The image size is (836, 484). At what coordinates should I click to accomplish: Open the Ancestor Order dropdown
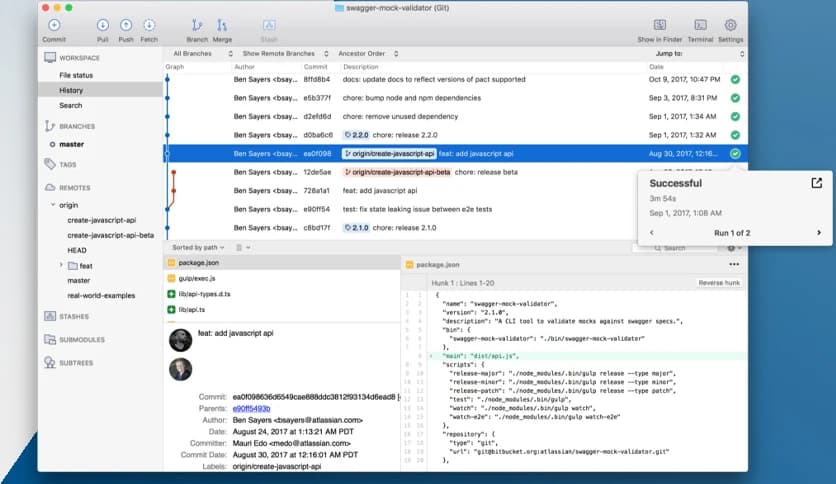click(x=367, y=53)
